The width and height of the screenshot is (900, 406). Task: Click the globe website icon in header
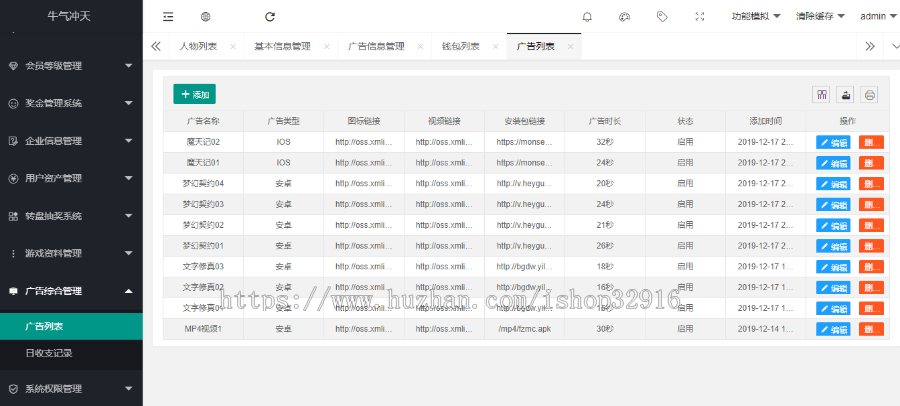pos(205,17)
